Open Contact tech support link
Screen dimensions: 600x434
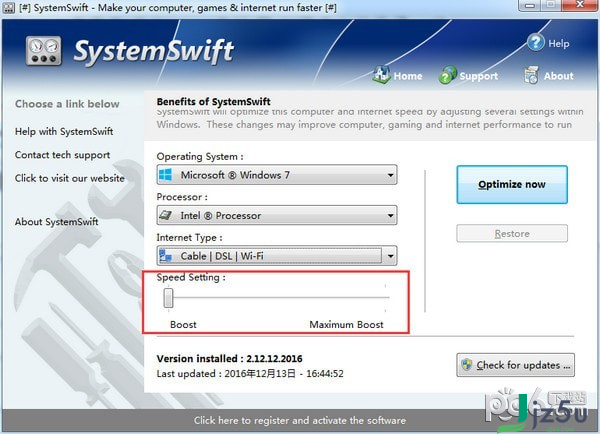pos(62,155)
